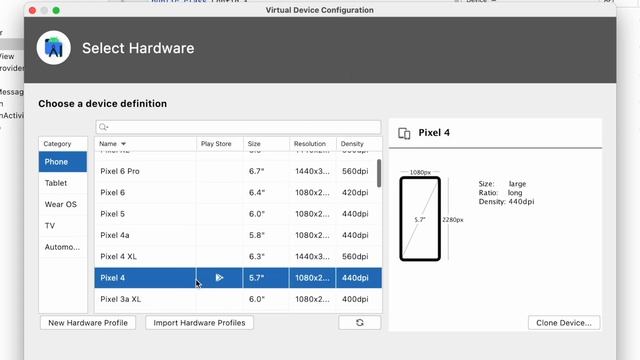Select the Tablet category
This screenshot has height=360, width=640.
click(x=63, y=183)
